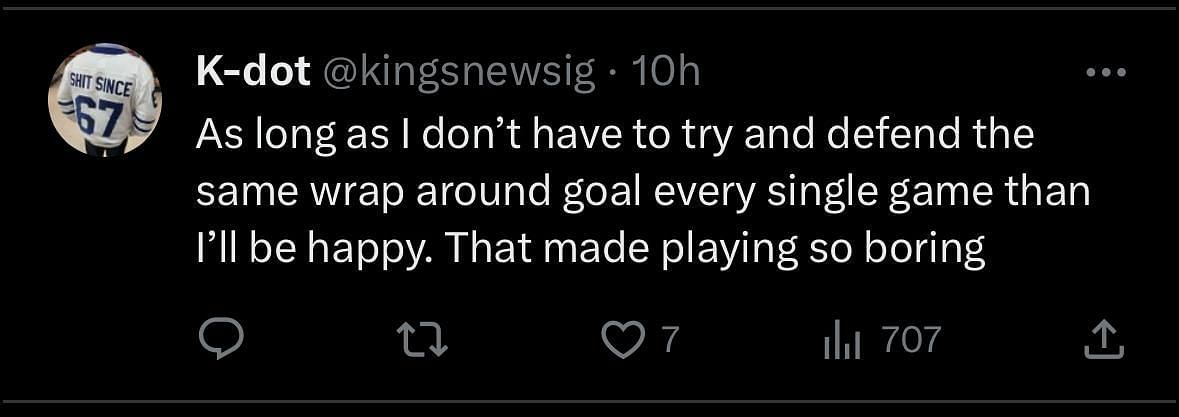Screen dimensions: 1179x417
Task: Reply to K-dot's tweet
Action: (x=220, y=341)
